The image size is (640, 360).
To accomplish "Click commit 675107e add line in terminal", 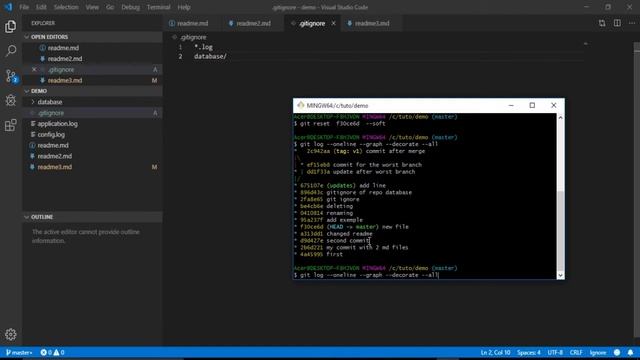I will coord(340,185).
